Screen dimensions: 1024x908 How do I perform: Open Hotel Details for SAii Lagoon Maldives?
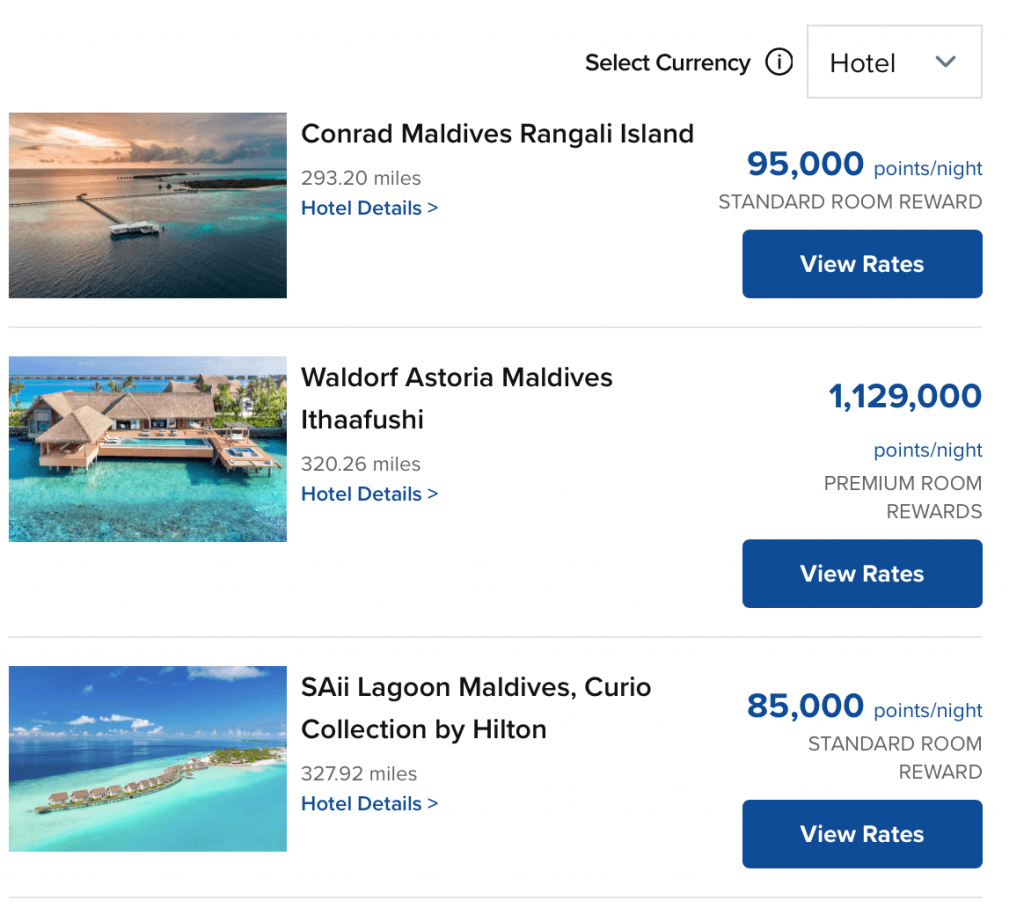point(369,803)
